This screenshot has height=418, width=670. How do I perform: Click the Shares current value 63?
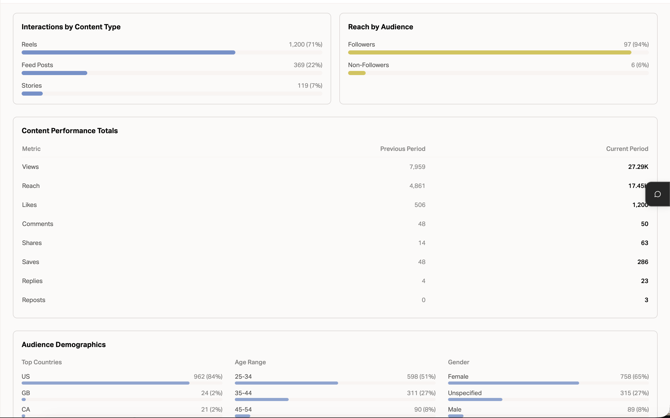644,243
